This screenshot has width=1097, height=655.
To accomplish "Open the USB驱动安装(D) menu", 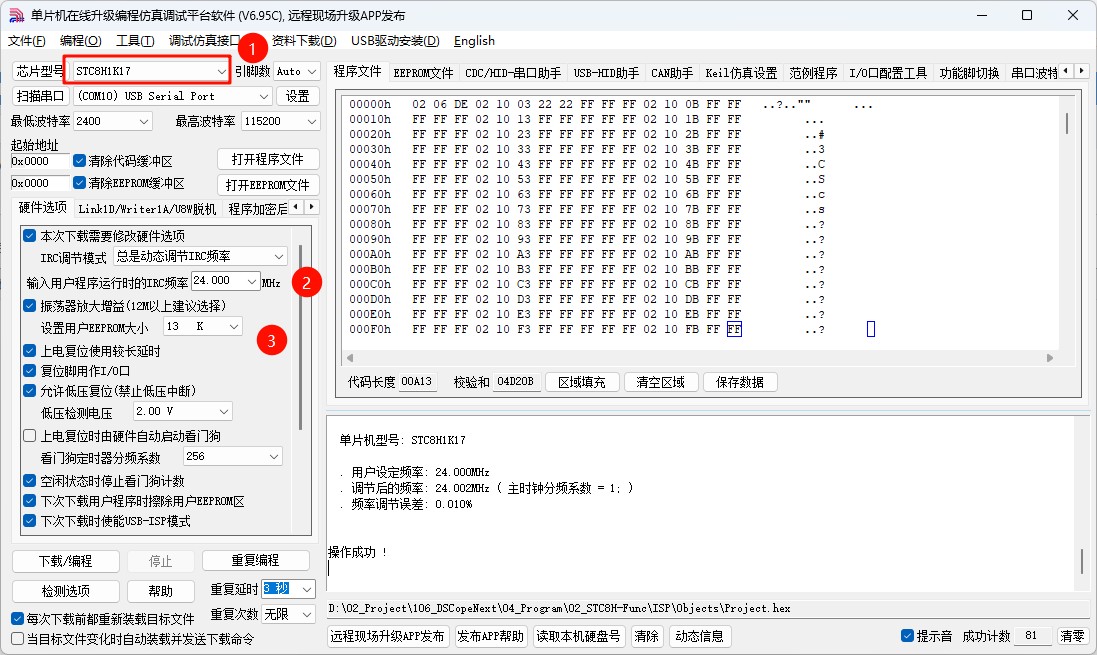I will coord(395,41).
